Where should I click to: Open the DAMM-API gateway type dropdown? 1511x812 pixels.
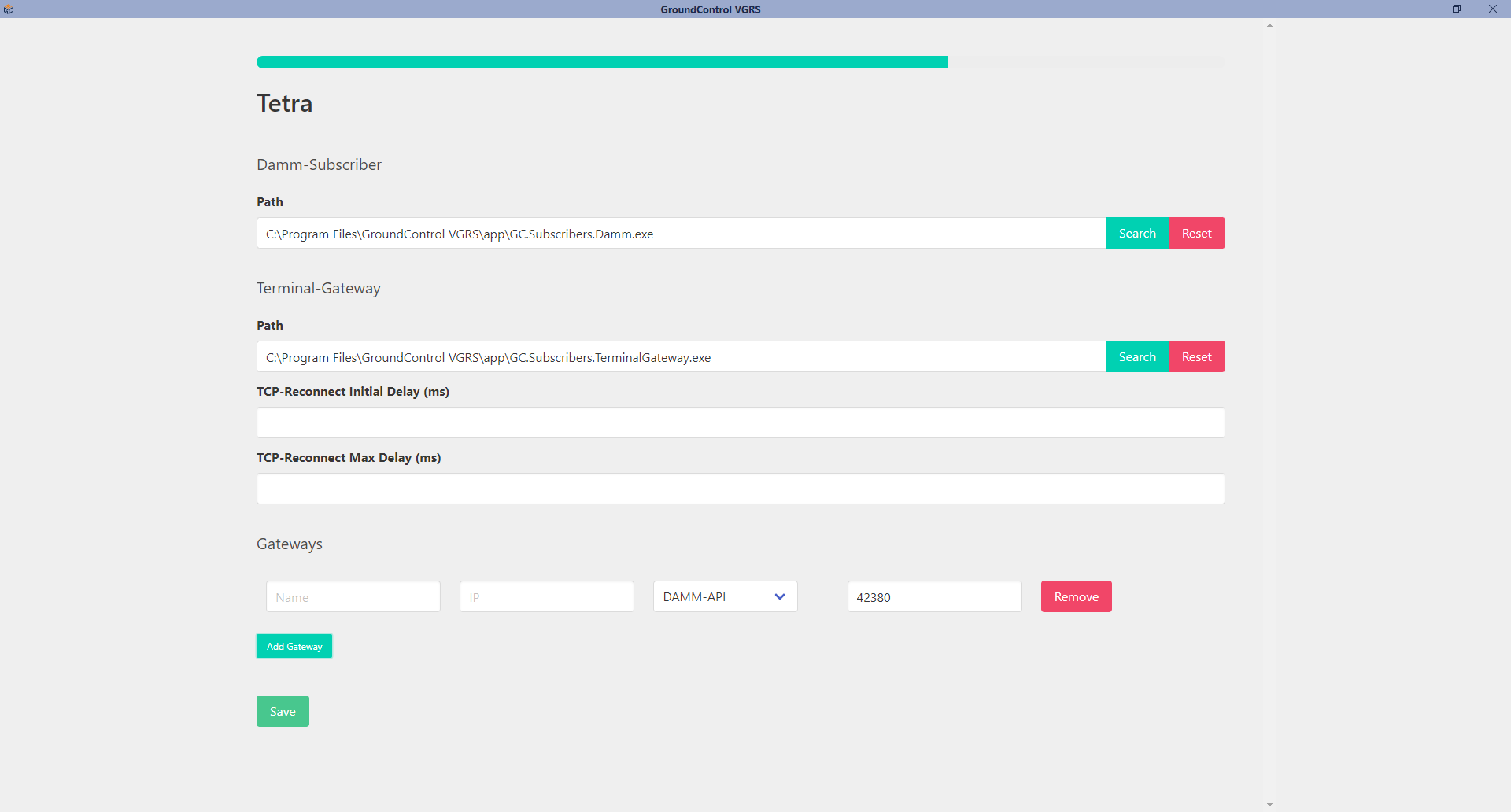point(725,597)
